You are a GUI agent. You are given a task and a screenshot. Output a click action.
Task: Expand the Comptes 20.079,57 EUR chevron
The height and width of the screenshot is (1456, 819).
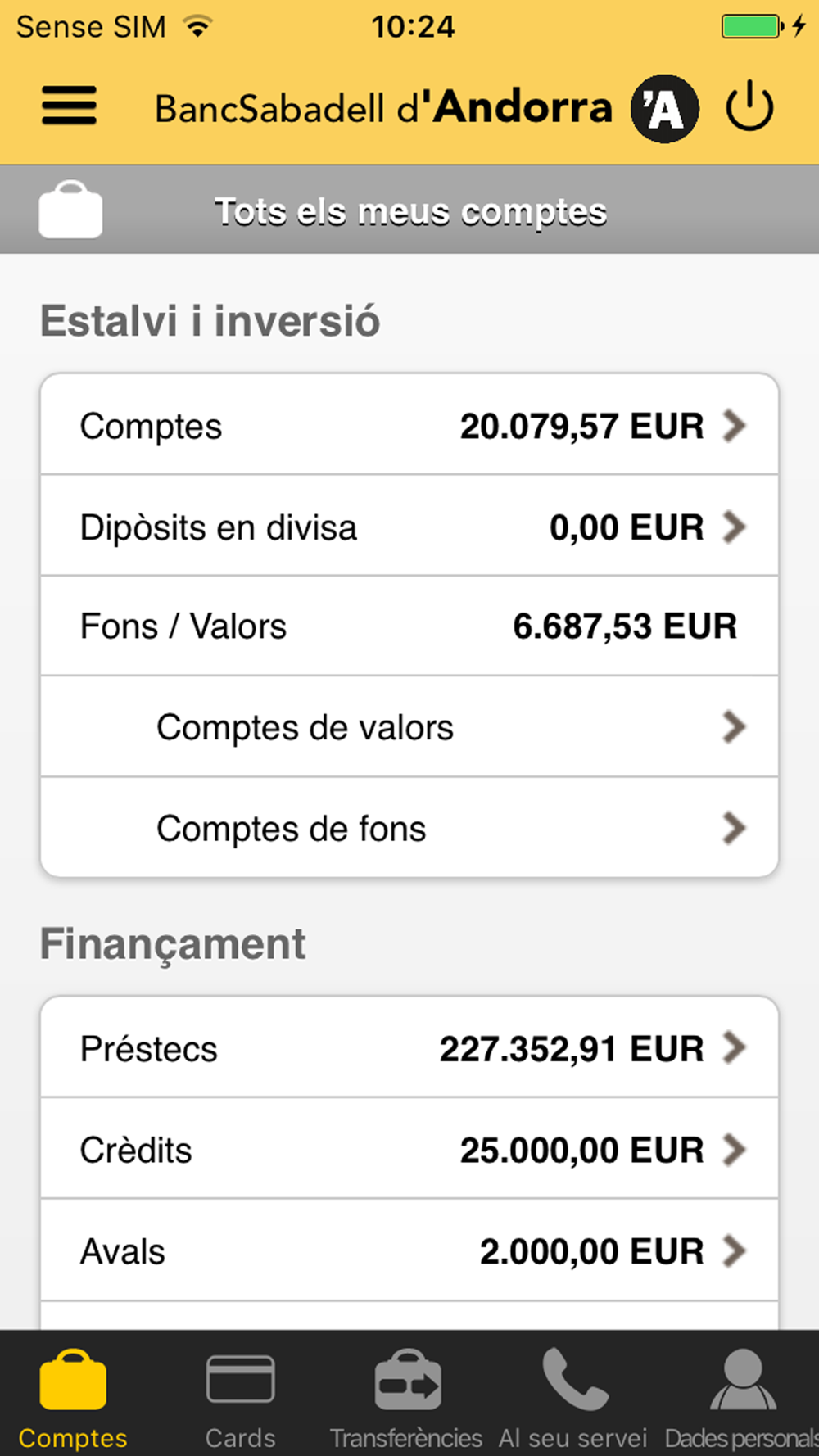click(734, 426)
